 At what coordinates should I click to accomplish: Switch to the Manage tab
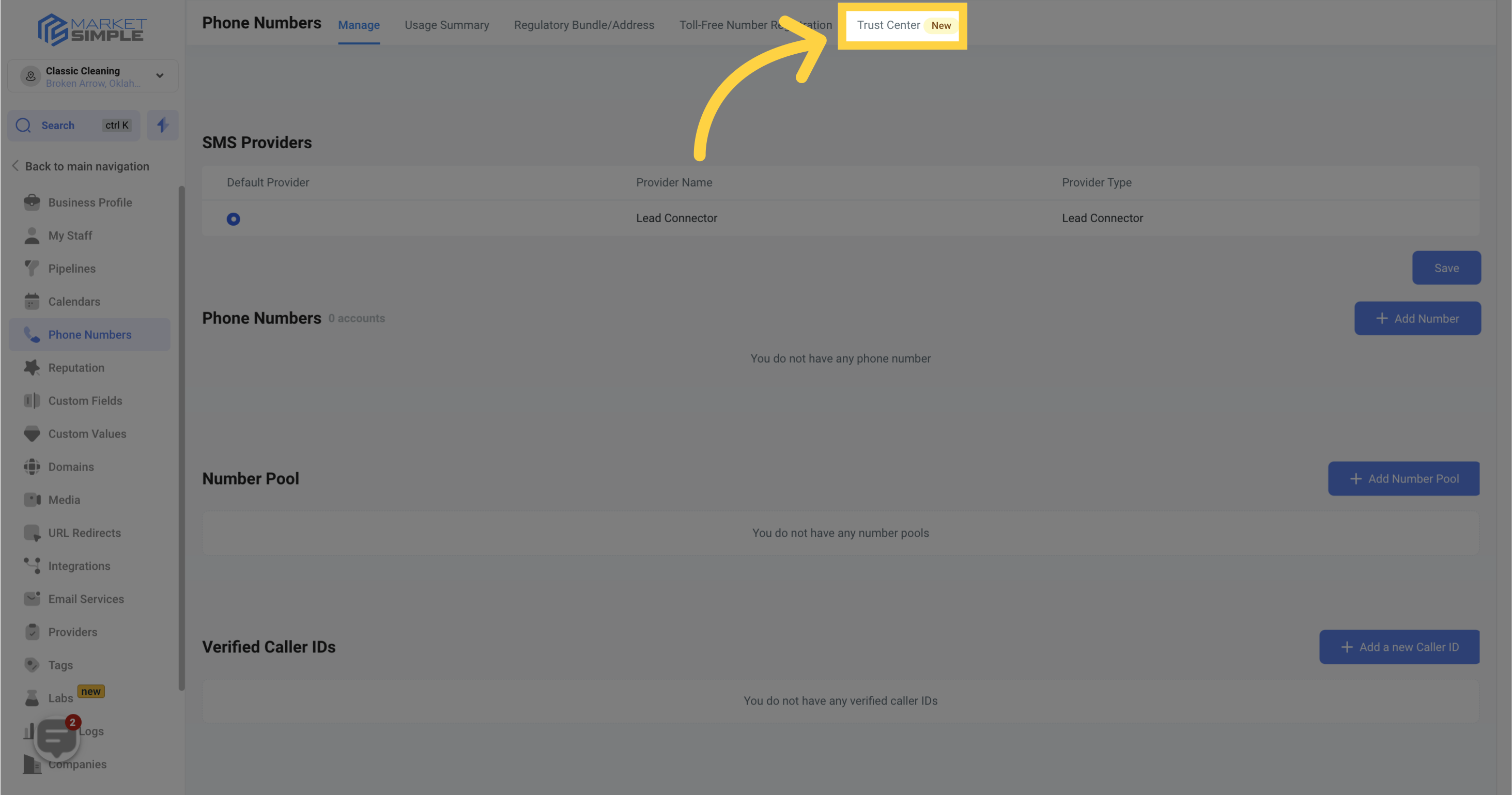click(x=359, y=25)
